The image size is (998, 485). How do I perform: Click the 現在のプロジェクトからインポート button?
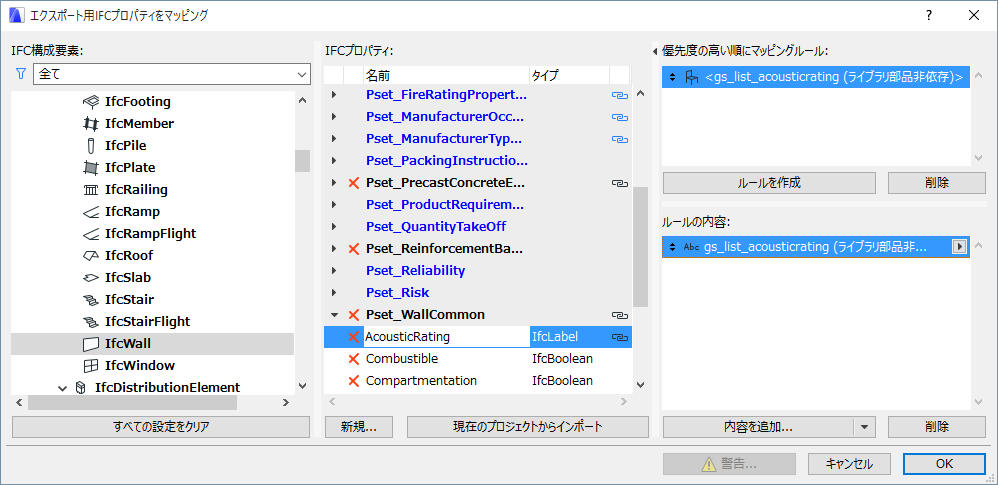[x=527, y=427]
